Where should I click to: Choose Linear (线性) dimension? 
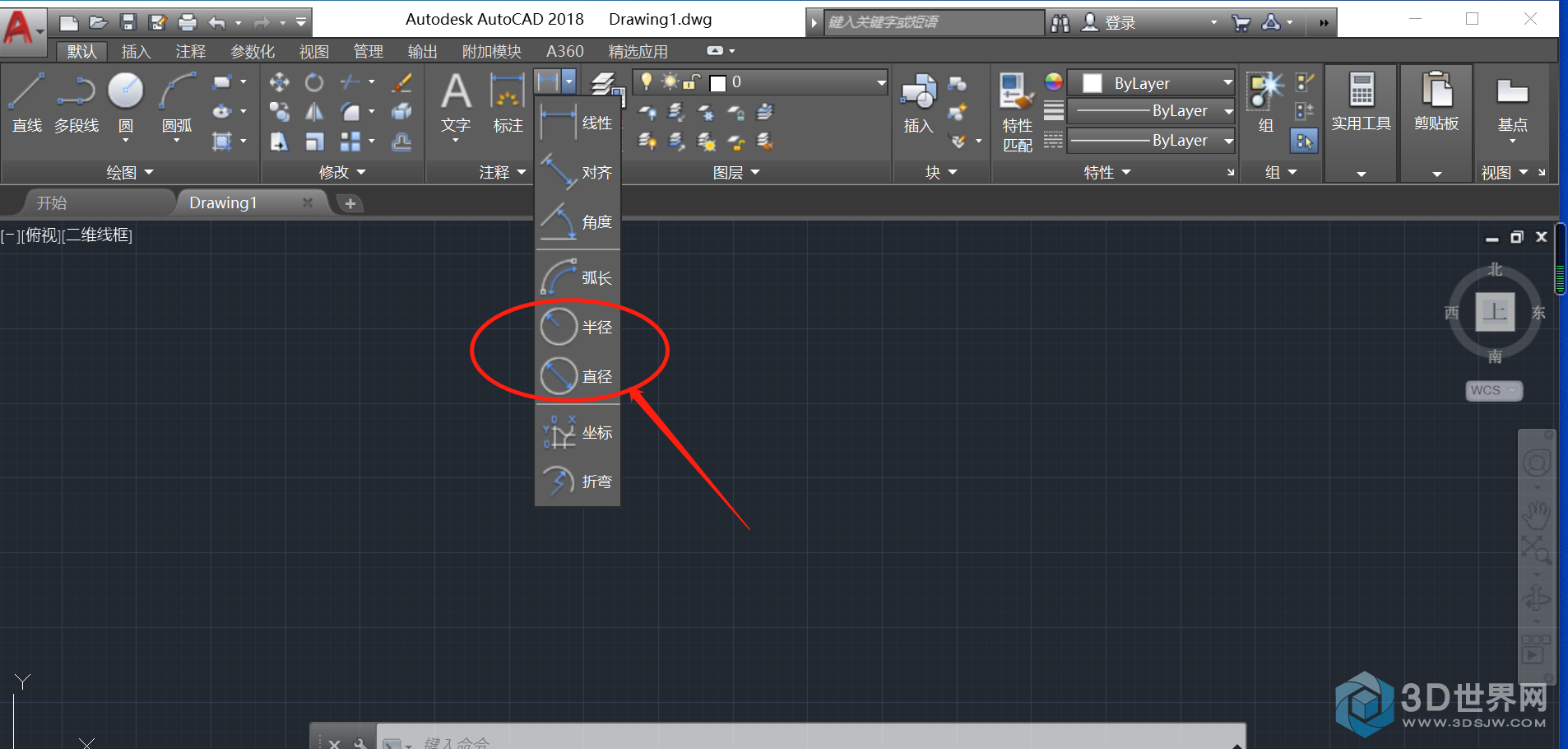578,123
